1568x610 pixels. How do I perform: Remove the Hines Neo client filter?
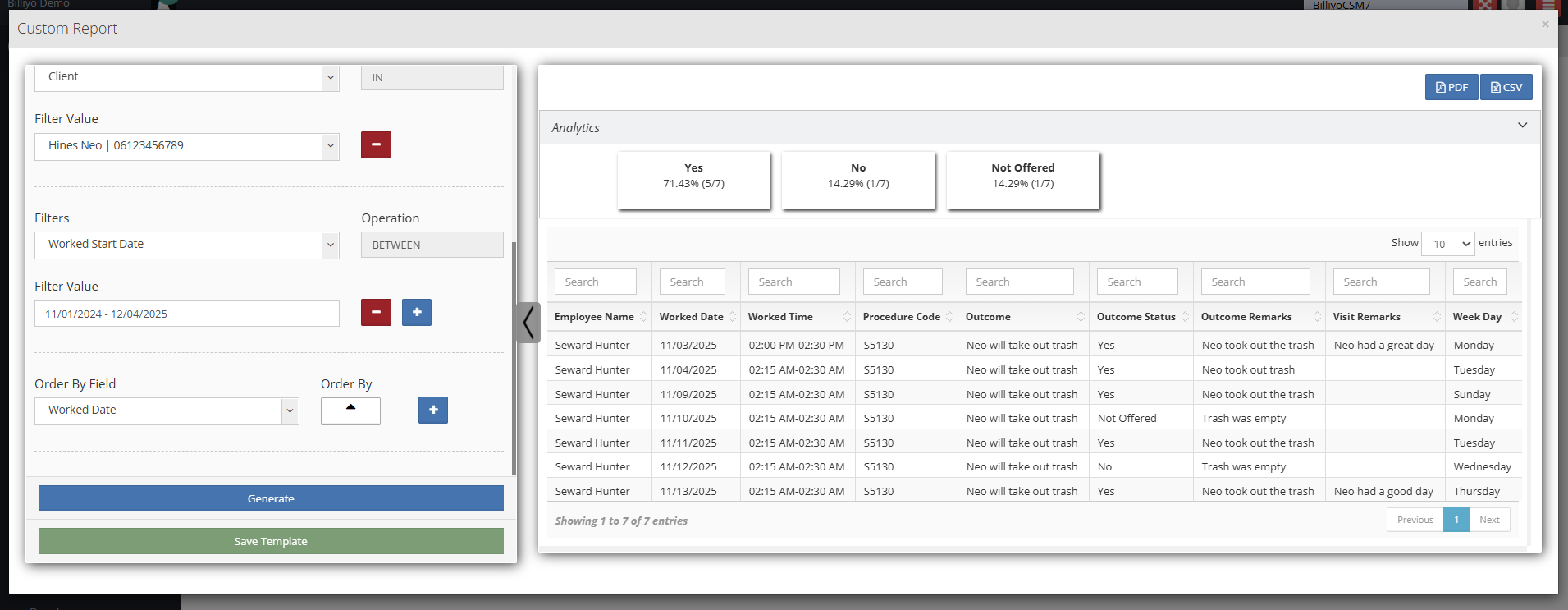[376, 145]
